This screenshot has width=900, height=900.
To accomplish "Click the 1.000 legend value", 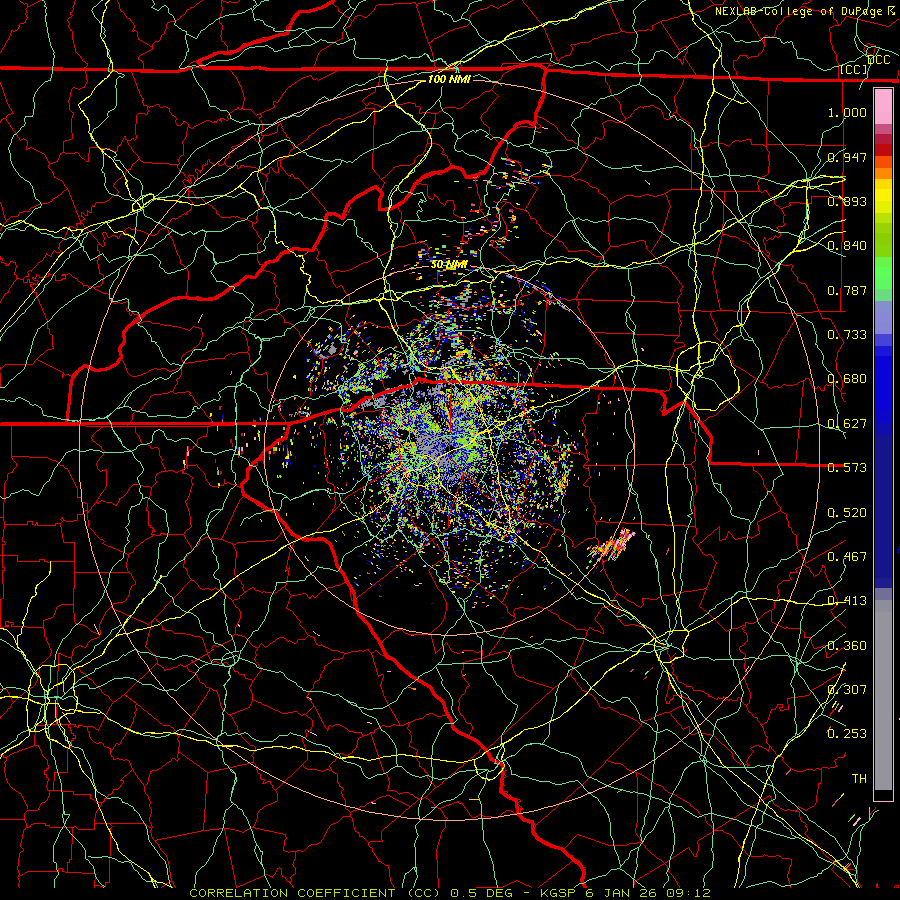I will pyautogui.click(x=847, y=112).
